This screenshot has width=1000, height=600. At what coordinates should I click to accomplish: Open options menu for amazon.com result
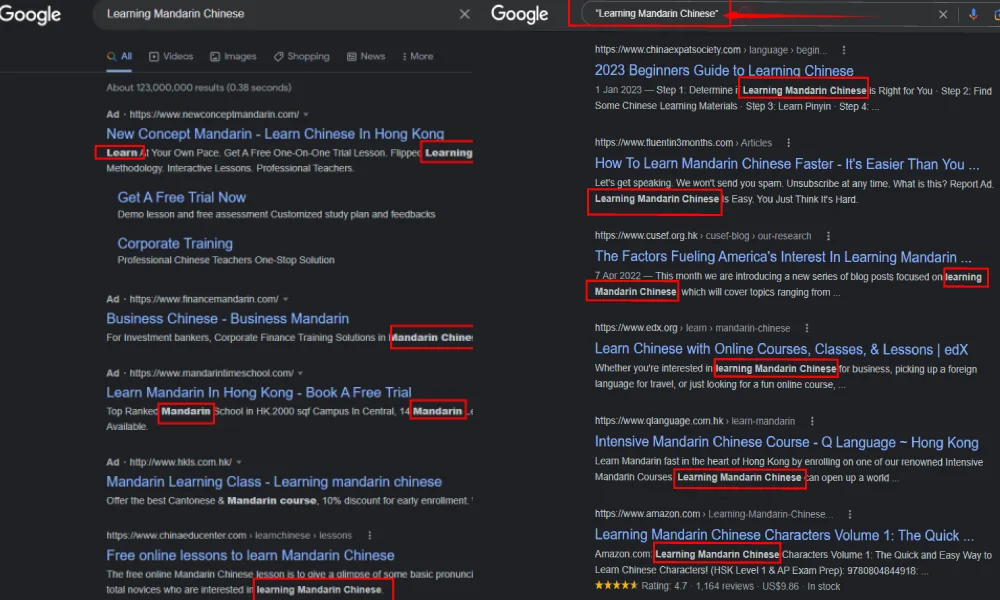(849, 514)
